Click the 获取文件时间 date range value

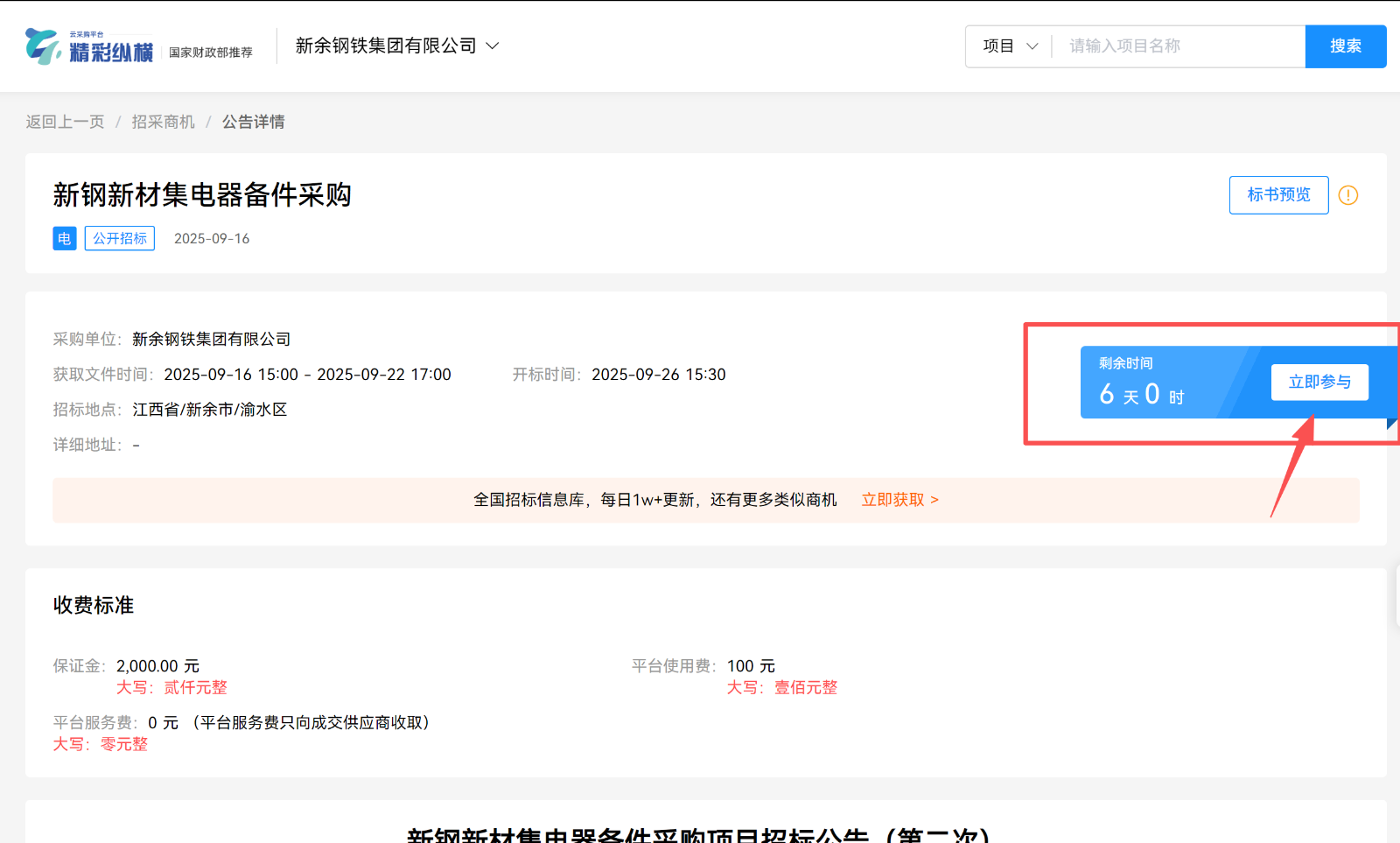coord(307,375)
